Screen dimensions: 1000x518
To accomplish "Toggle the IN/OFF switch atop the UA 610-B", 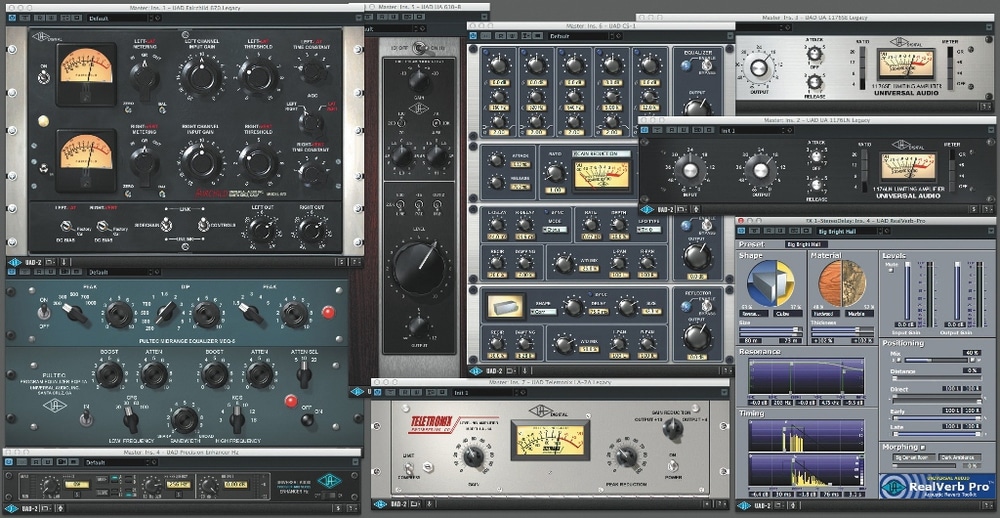I will (418, 48).
